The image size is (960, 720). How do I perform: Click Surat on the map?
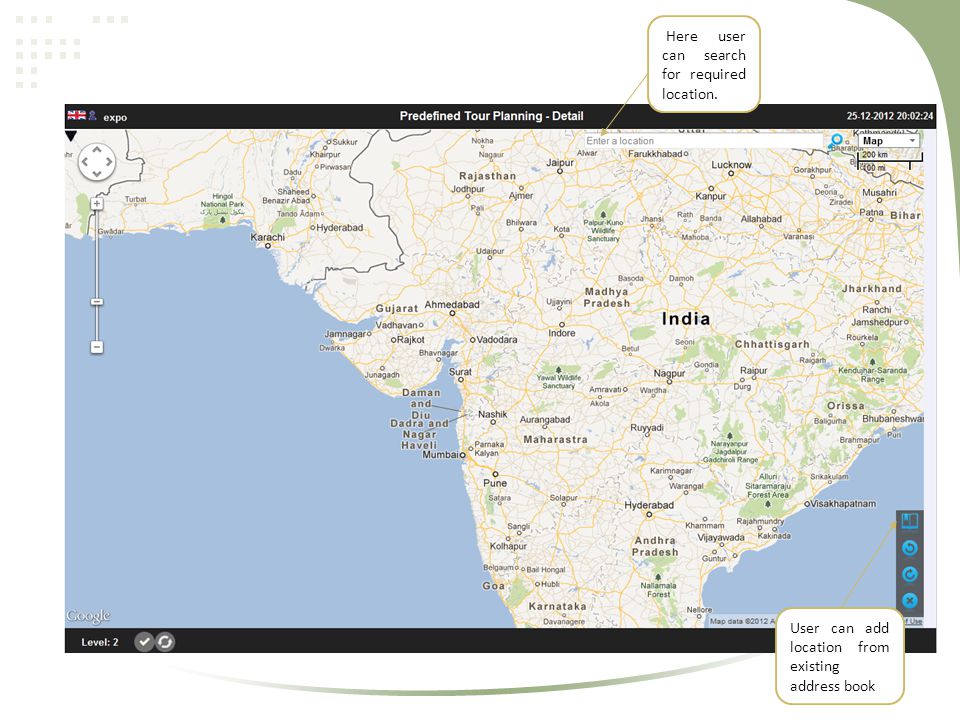tap(460, 371)
